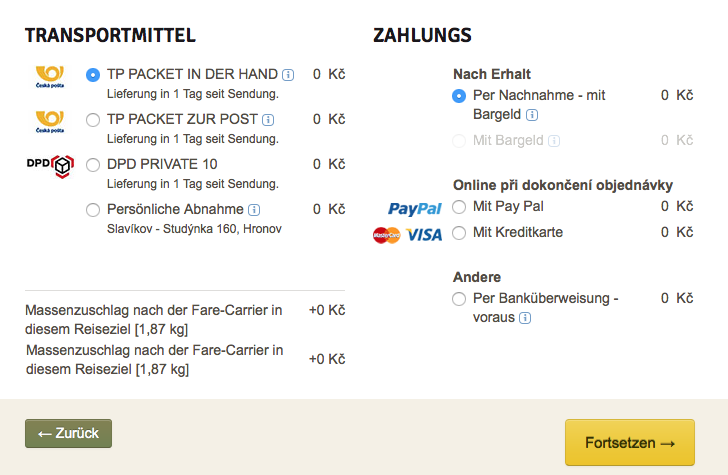
Task: Select Mit Pay Pal payment method
Action: (x=459, y=207)
